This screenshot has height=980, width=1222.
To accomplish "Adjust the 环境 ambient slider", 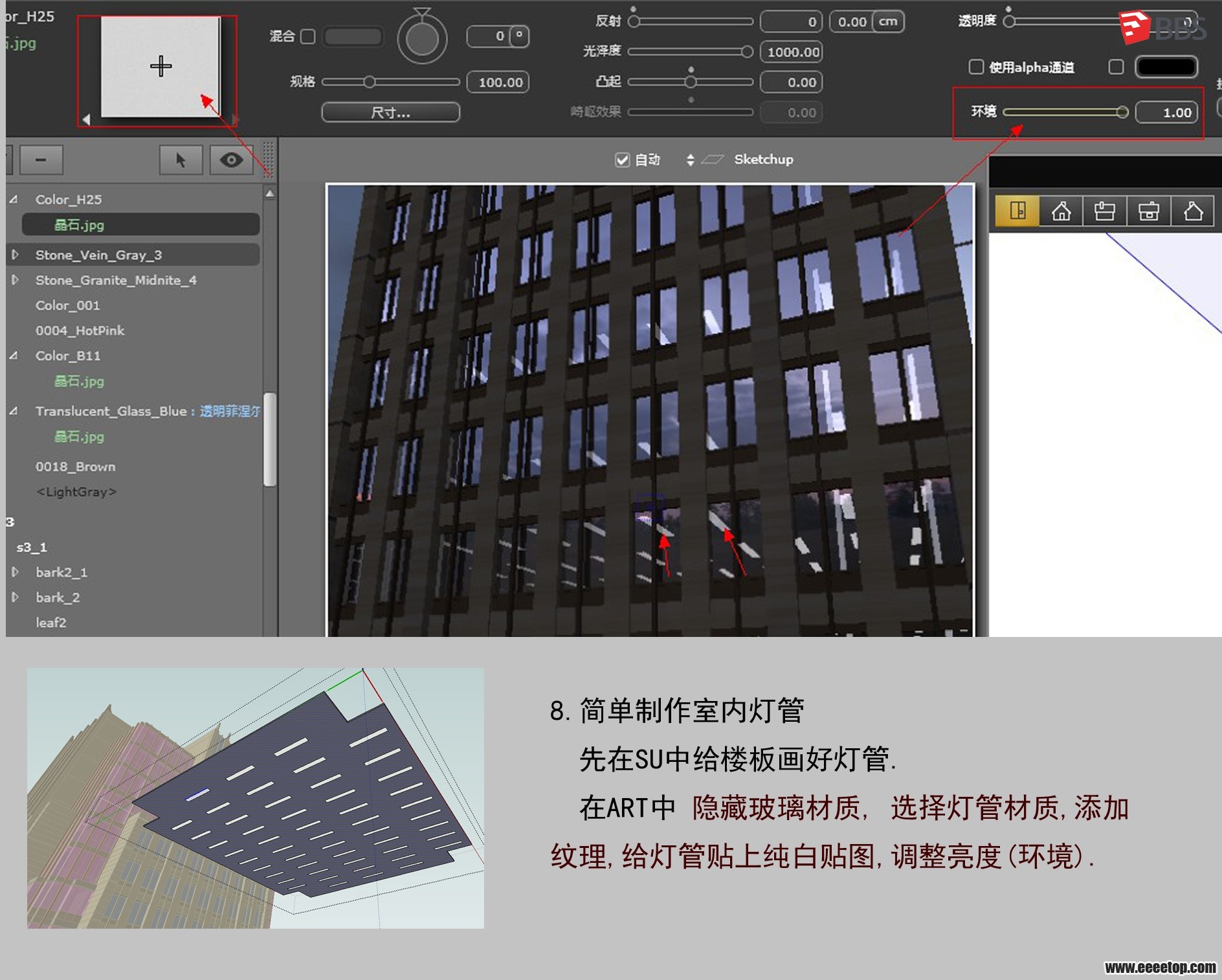I will [1065, 113].
